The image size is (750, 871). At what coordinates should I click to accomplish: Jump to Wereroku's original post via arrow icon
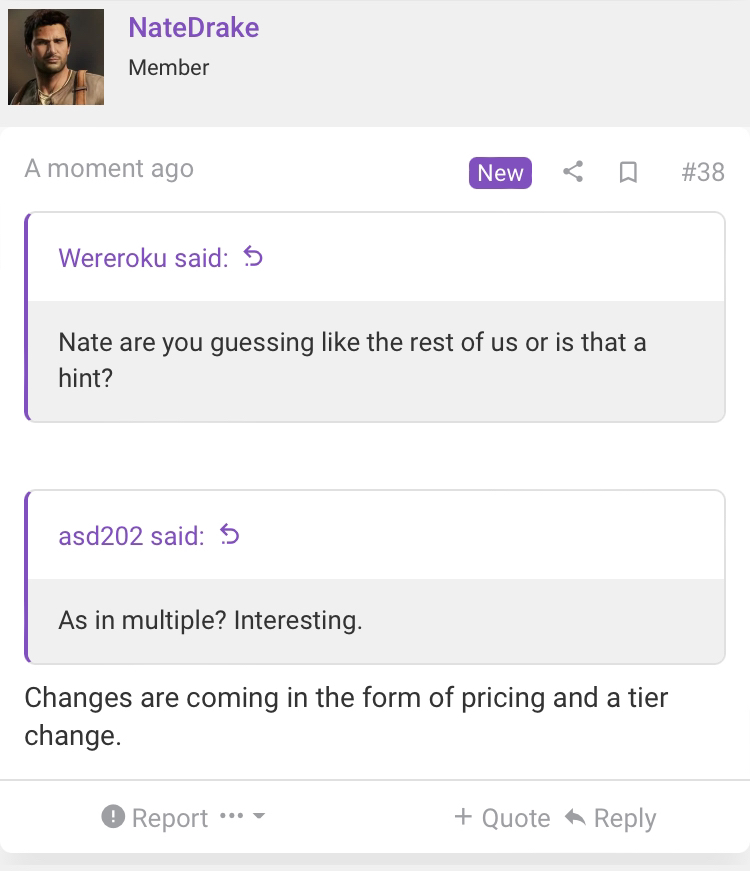(x=254, y=258)
